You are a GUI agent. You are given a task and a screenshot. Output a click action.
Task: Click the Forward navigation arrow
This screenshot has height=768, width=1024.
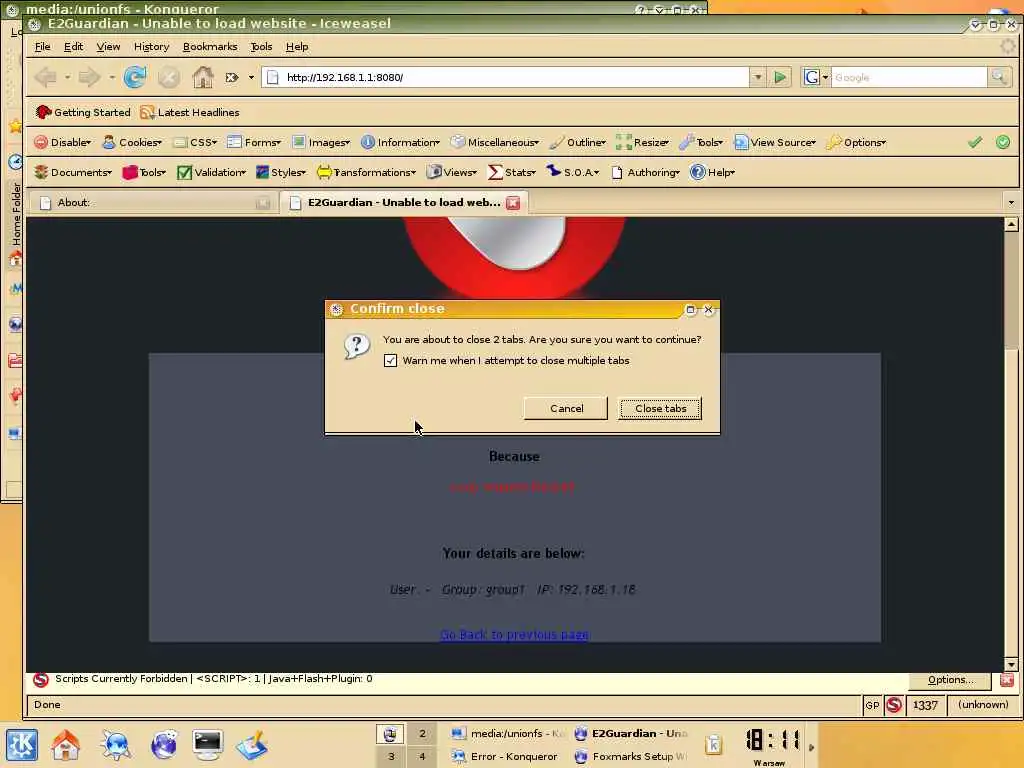(x=89, y=77)
